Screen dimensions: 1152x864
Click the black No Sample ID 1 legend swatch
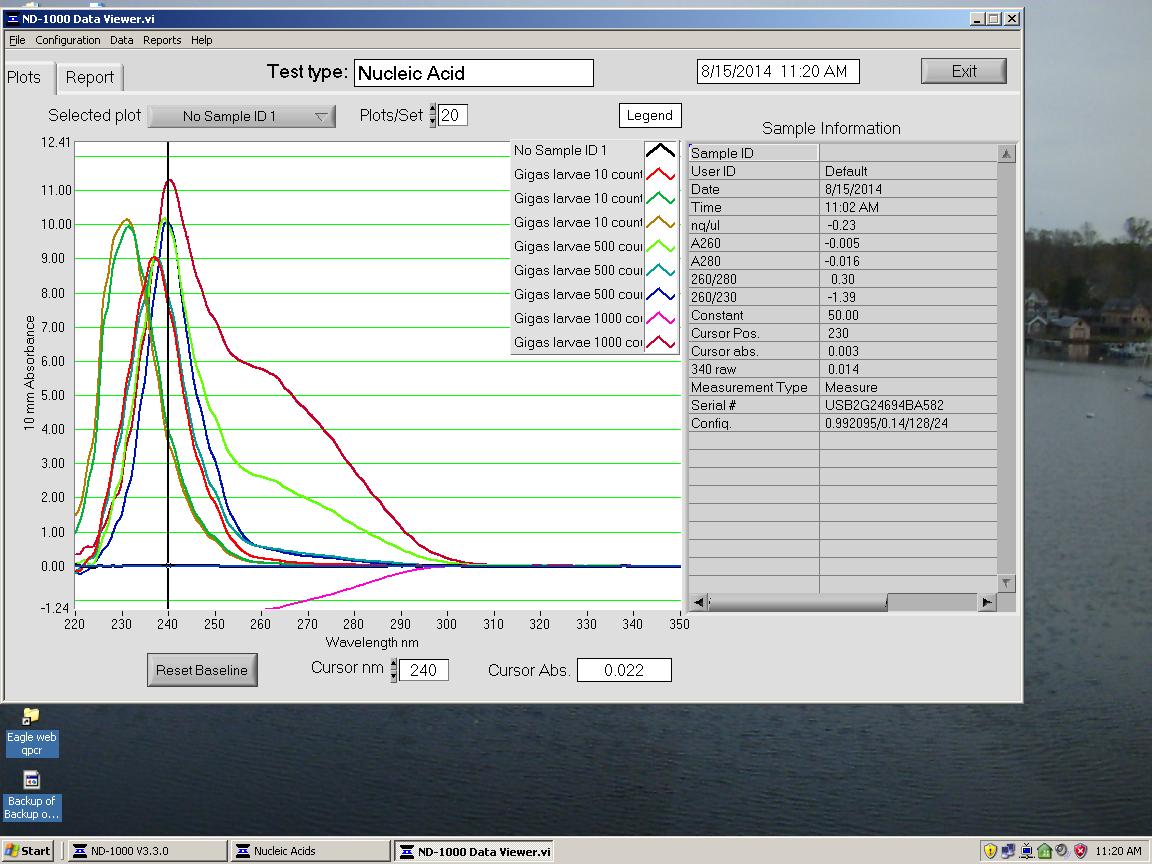pos(661,151)
